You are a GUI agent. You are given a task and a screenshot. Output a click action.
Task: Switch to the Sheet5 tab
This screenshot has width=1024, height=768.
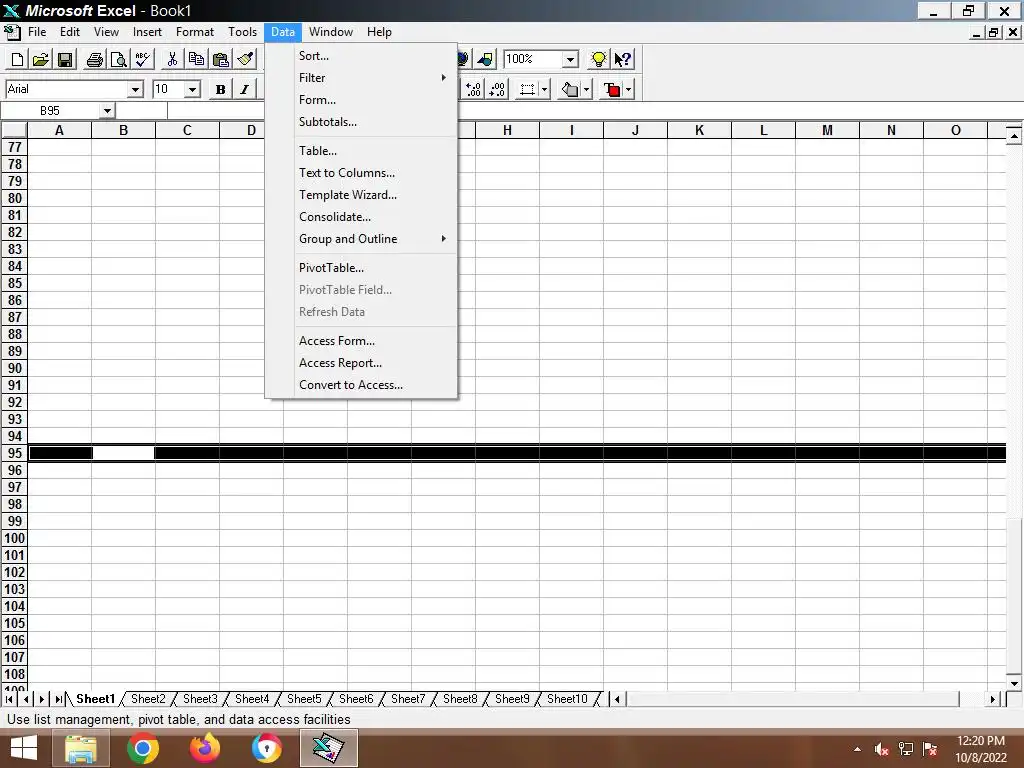click(304, 699)
